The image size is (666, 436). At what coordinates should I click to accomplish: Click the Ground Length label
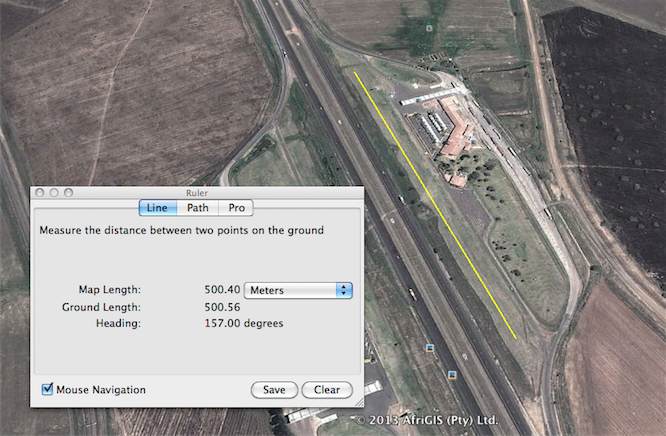101,307
